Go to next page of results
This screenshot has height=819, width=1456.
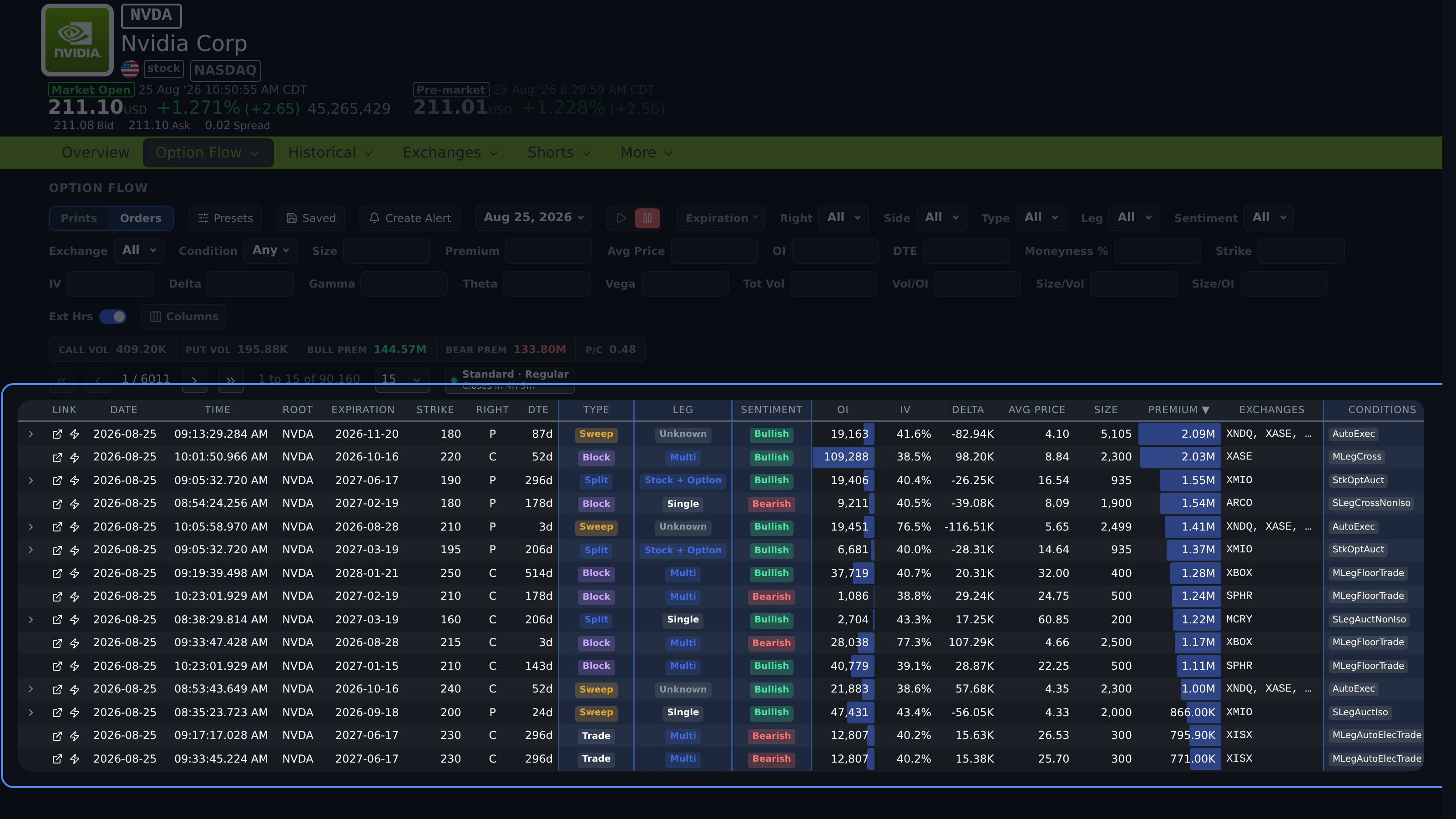(x=194, y=380)
